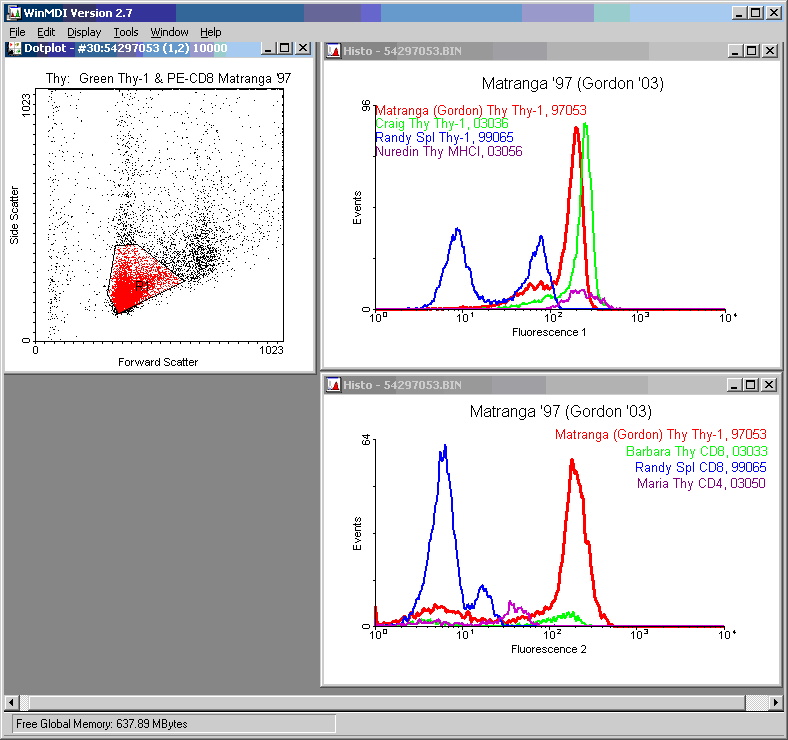Click the lower Histo window's title icon

pos(332,385)
